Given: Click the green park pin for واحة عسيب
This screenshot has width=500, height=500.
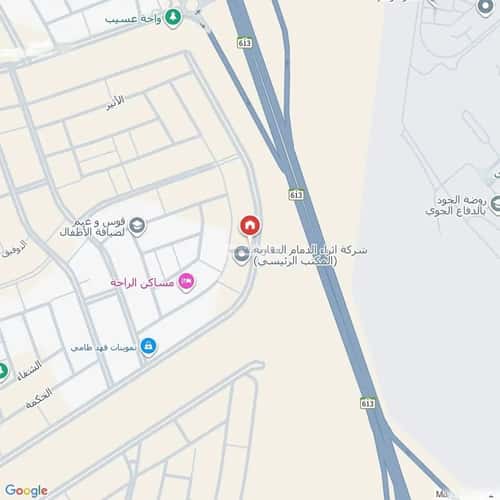Looking at the screenshot, I should (173, 18).
